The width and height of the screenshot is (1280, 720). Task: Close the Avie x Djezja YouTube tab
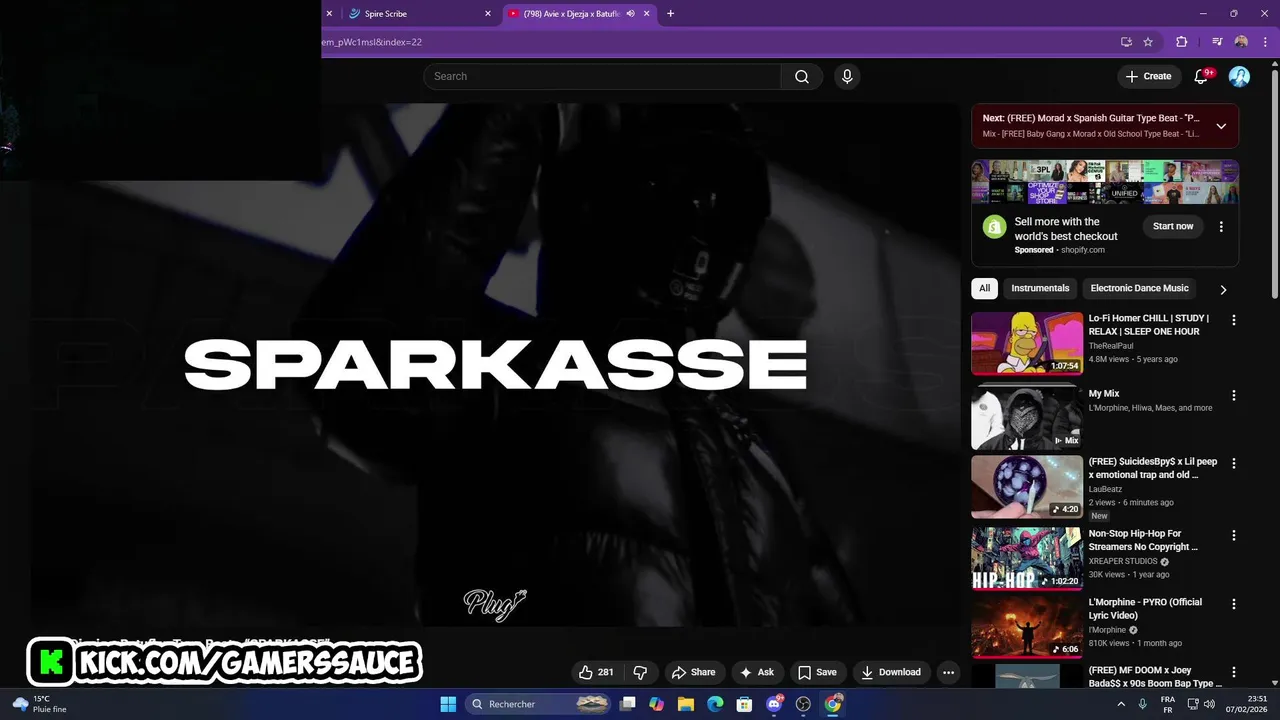tap(647, 14)
